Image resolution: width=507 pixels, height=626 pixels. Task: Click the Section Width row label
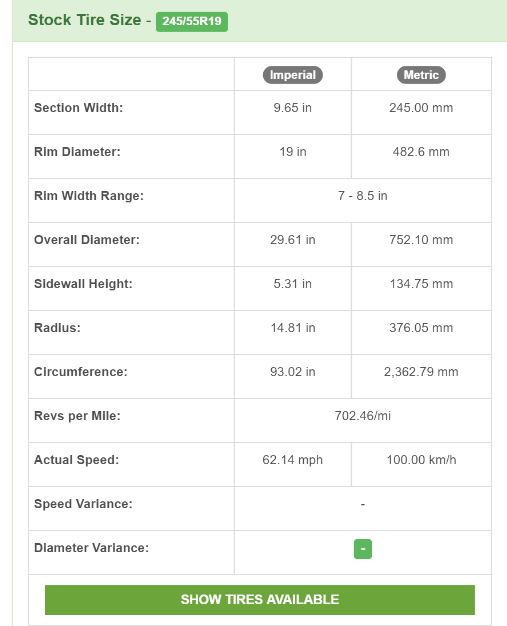(79, 108)
